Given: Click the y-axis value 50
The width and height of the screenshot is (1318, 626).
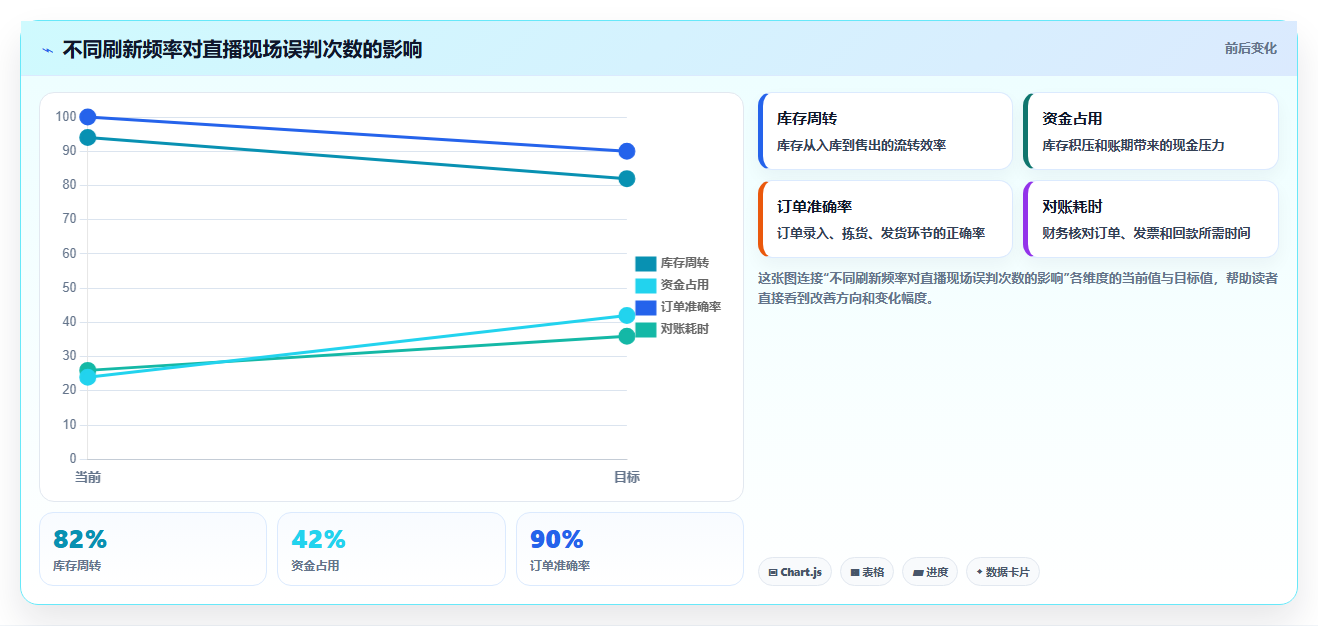Looking at the screenshot, I should 69,288.
